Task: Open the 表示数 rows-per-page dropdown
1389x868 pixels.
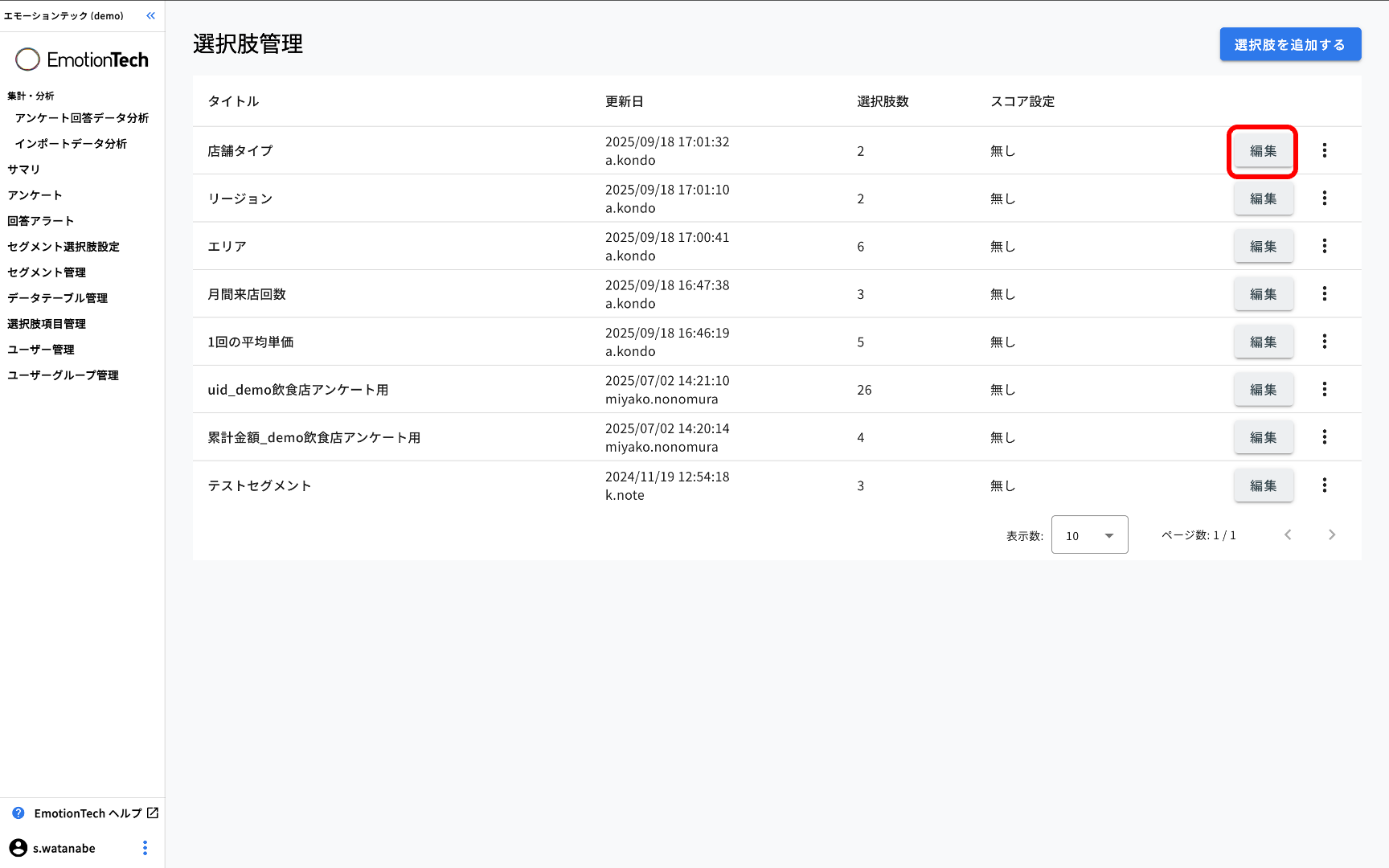Action: 1089,535
